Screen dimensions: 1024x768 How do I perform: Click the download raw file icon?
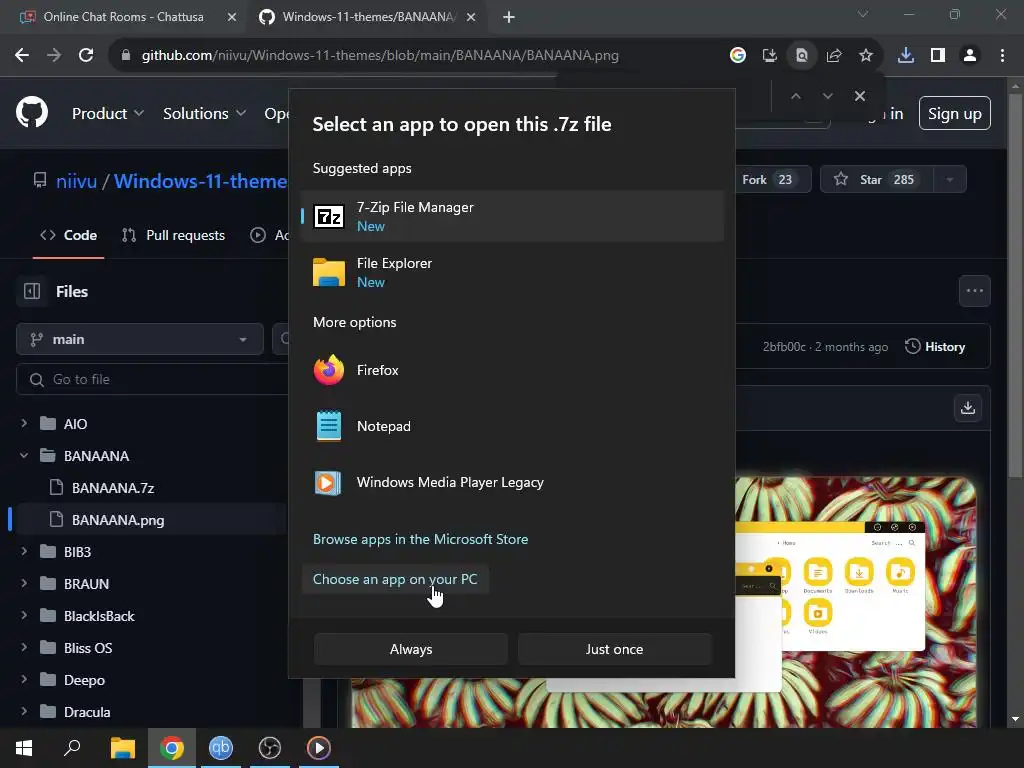pyautogui.click(x=968, y=408)
